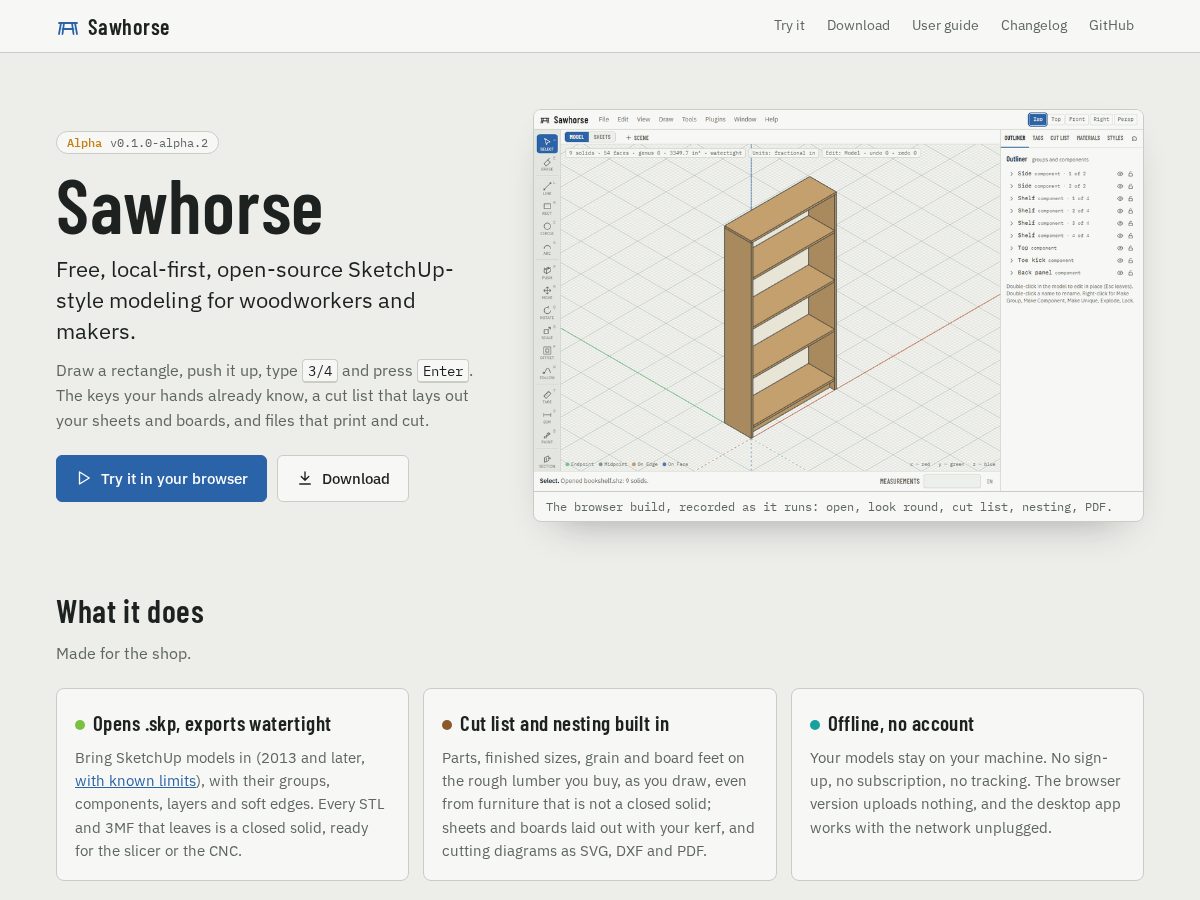
Task: Add a scene with '+ Scene'
Action: pyautogui.click(x=637, y=137)
